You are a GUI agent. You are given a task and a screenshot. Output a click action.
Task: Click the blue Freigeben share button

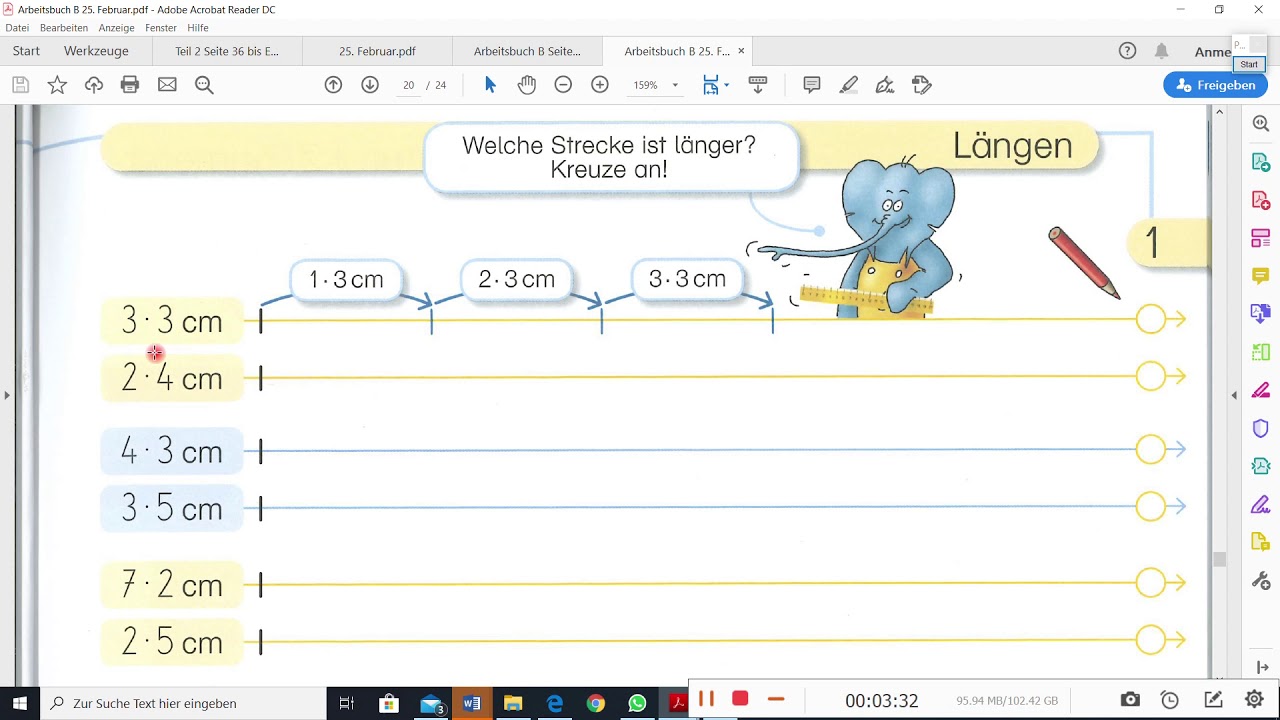(x=1215, y=85)
